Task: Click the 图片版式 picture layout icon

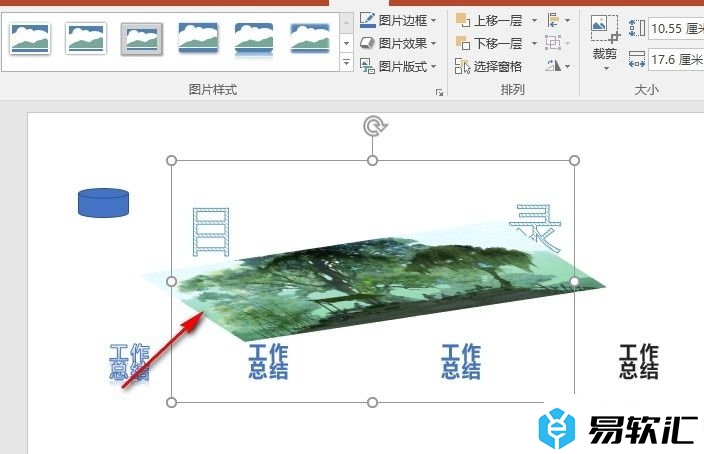Action: (x=367, y=66)
